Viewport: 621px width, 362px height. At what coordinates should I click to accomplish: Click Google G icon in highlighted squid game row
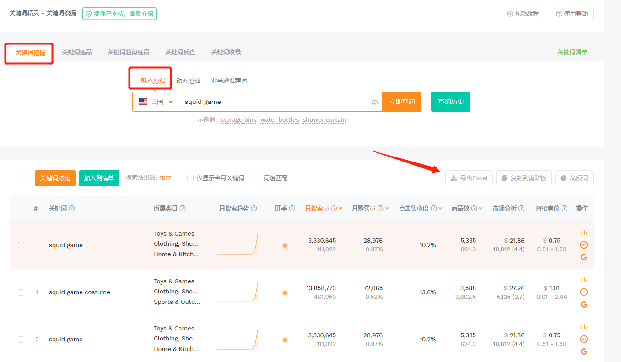coord(584,257)
